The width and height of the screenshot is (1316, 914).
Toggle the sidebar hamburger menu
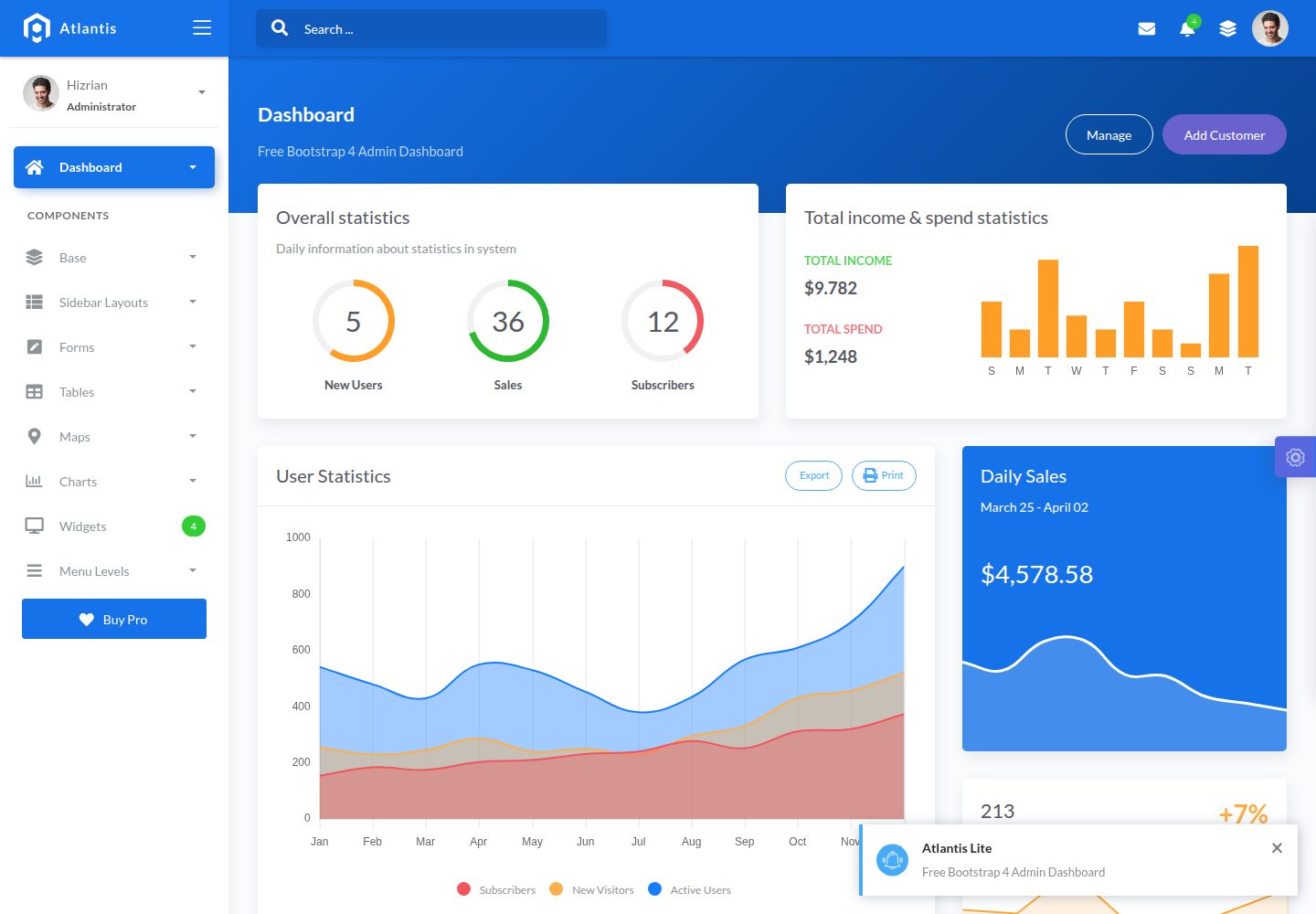[x=202, y=28]
